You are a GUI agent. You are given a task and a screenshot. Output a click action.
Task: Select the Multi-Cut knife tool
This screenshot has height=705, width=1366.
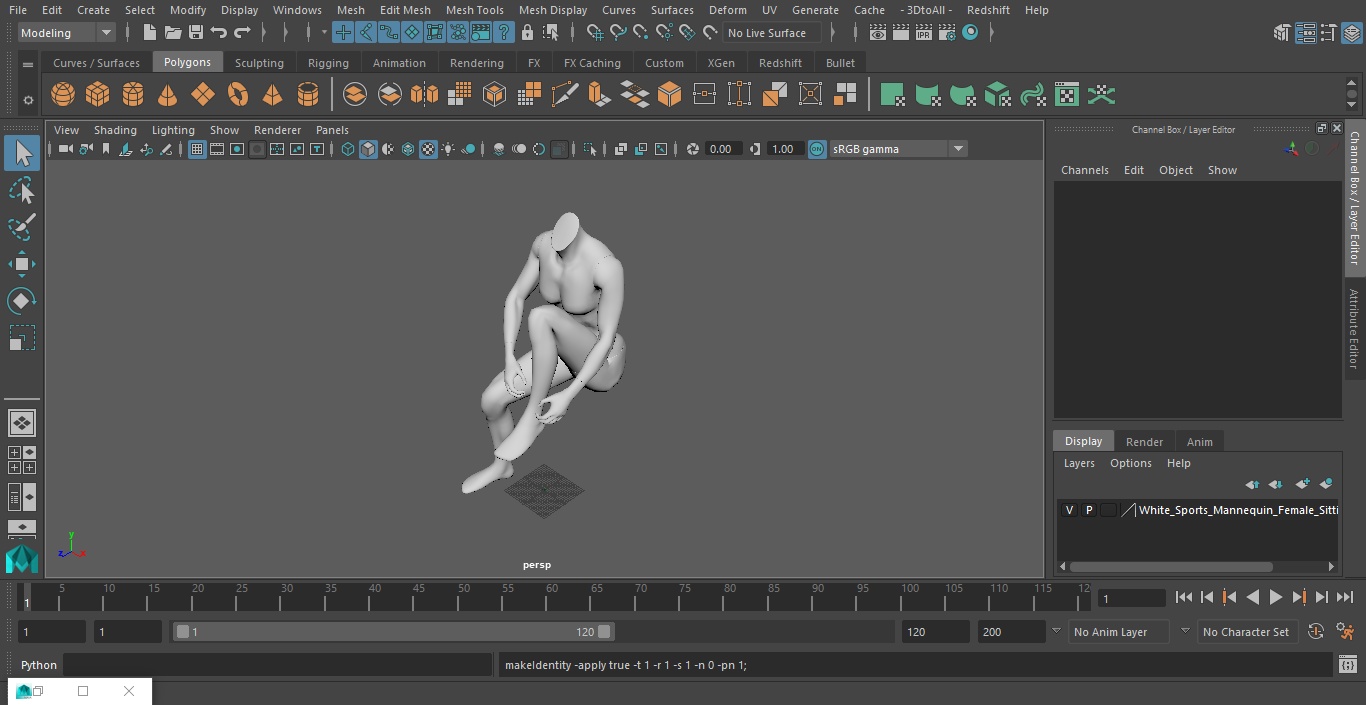point(564,95)
